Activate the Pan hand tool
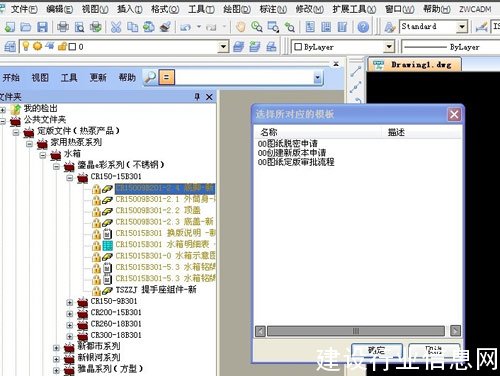 (x=240, y=27)
